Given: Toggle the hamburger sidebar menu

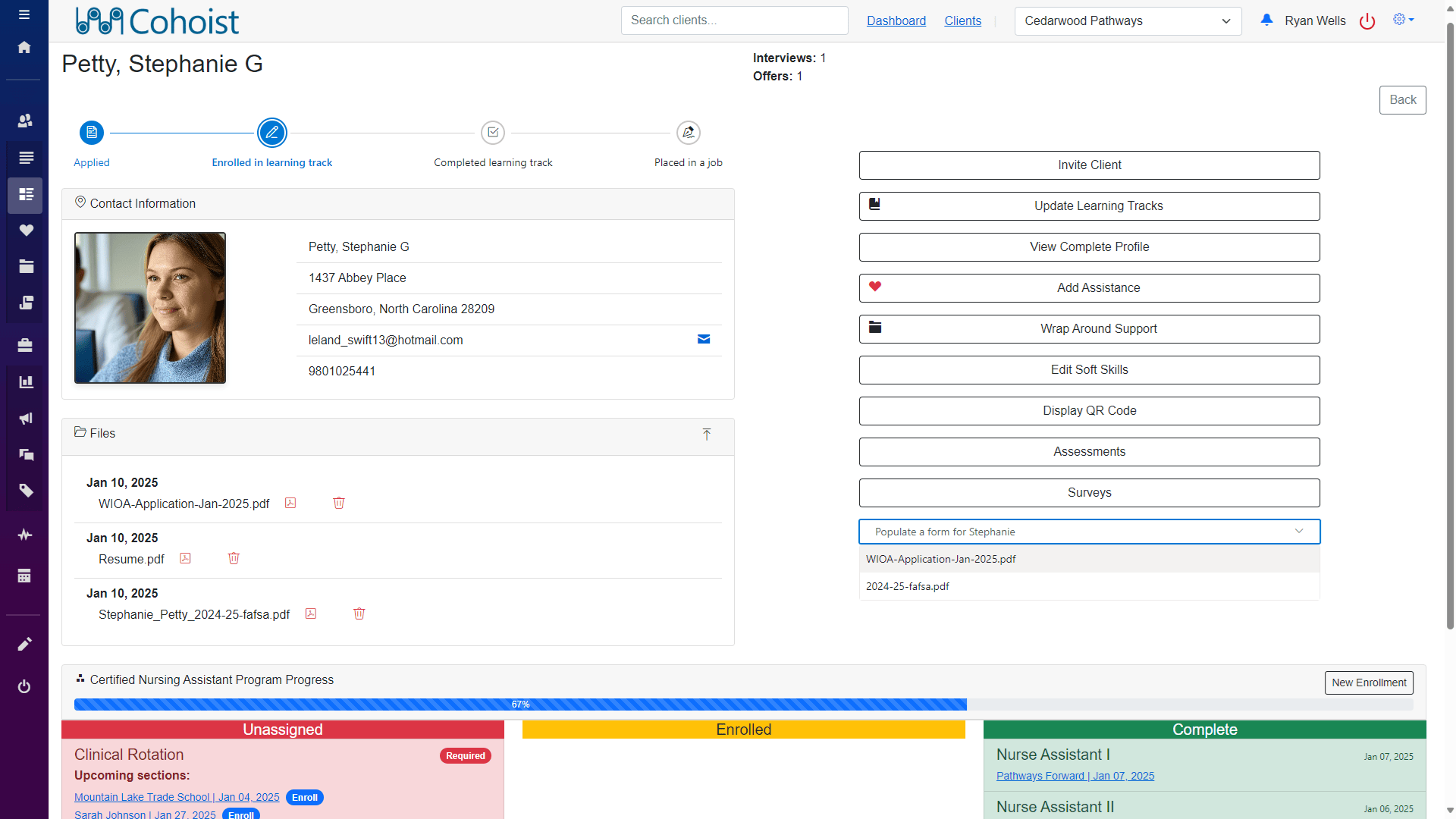Looking at the screenshot, I should coord(24,14).
